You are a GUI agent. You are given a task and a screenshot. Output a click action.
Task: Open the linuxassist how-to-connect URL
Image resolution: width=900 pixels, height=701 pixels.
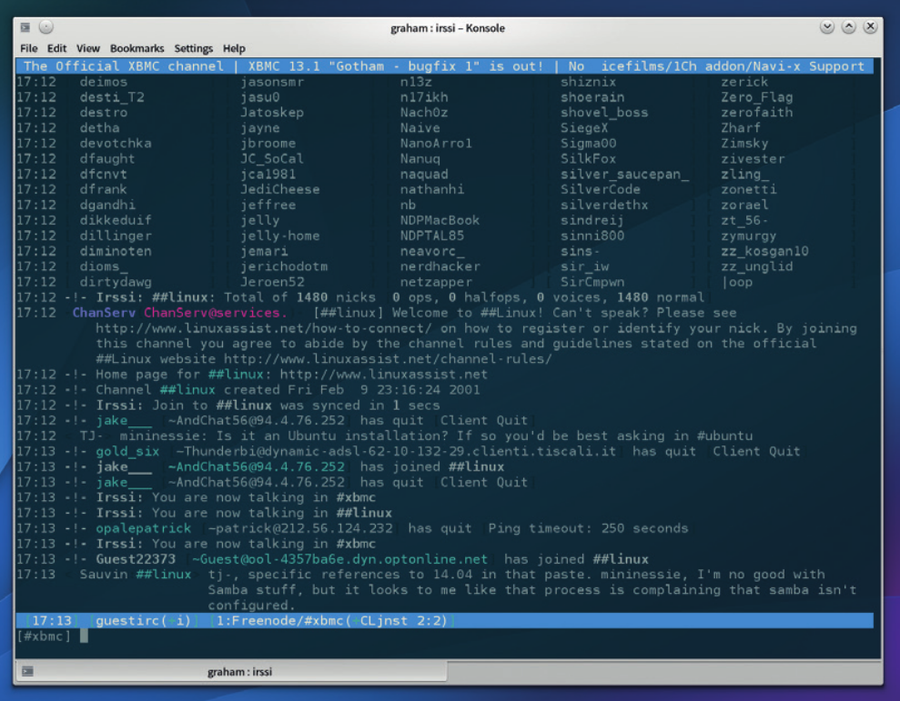263,328
